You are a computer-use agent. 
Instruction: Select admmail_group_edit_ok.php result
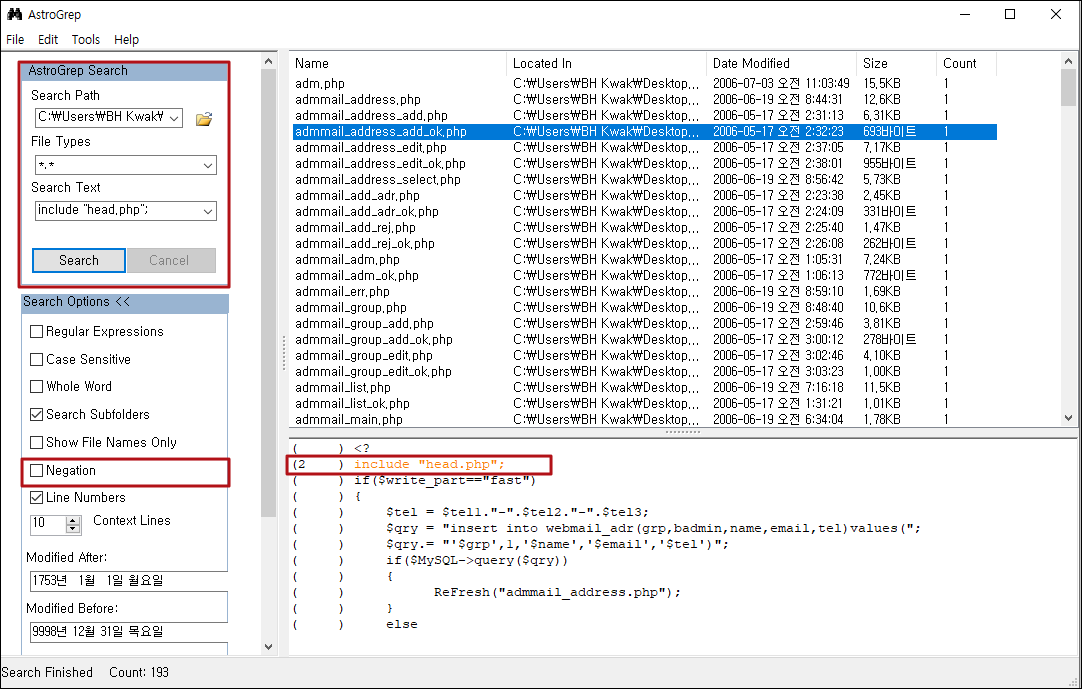[645, 371]
